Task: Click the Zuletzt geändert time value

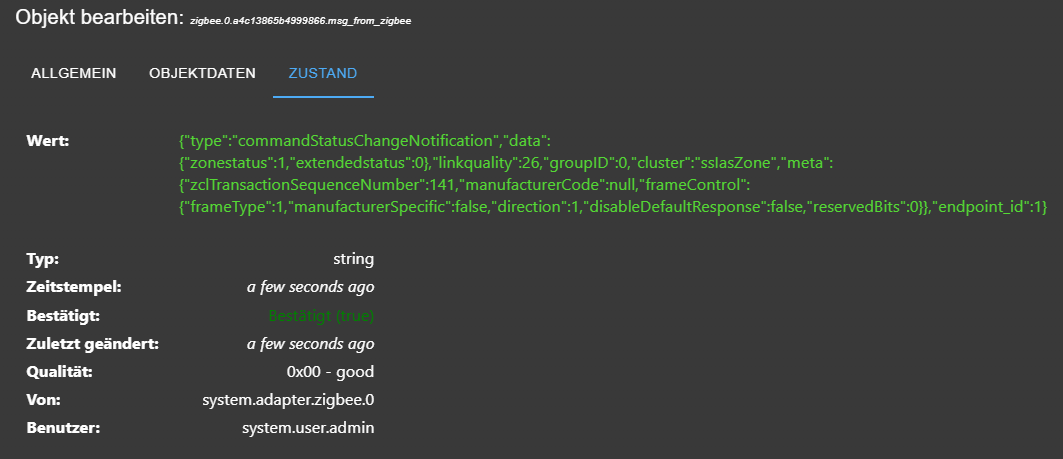Action: click(310, 344)
